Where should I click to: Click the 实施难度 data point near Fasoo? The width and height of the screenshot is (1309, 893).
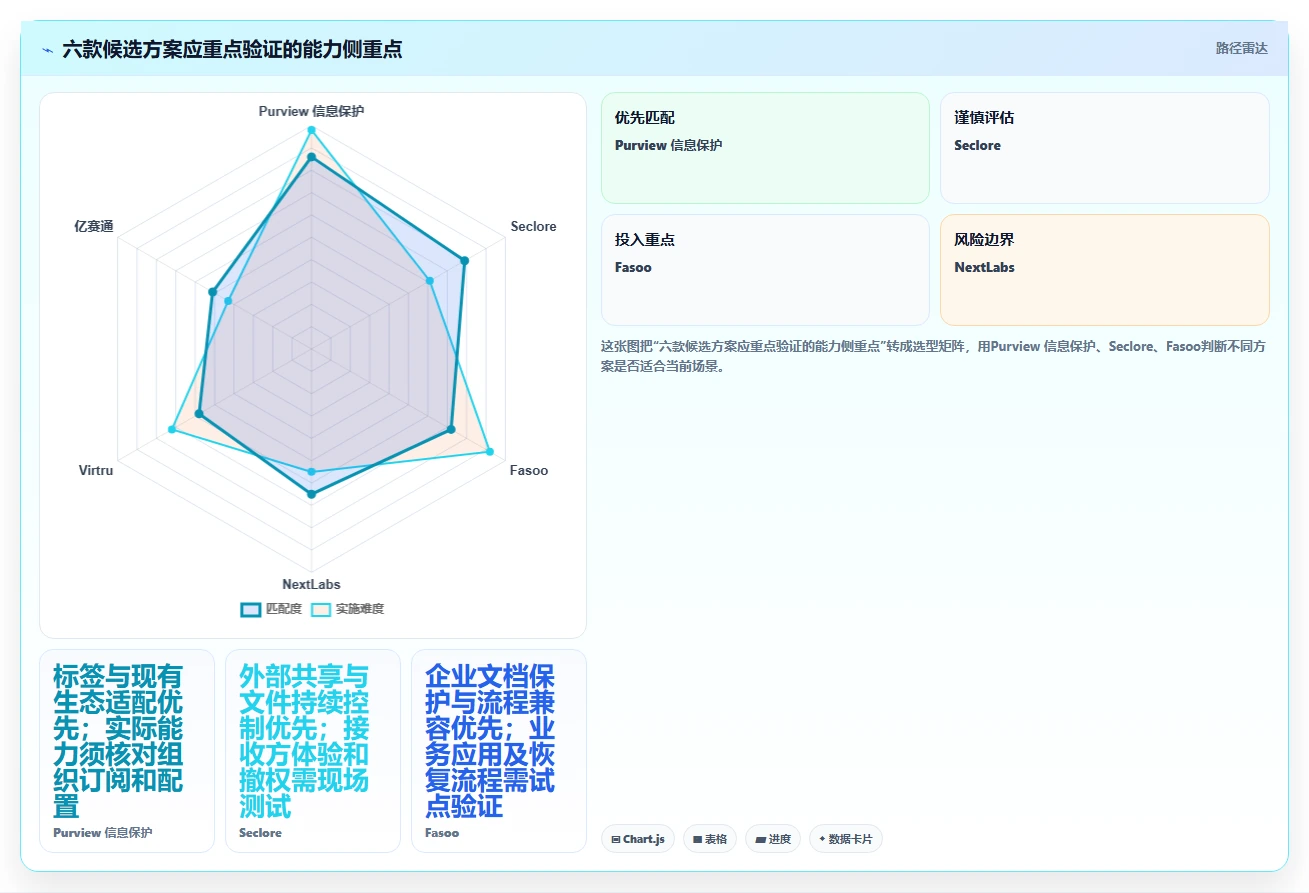pyautogui.click(x=489, y=452)
